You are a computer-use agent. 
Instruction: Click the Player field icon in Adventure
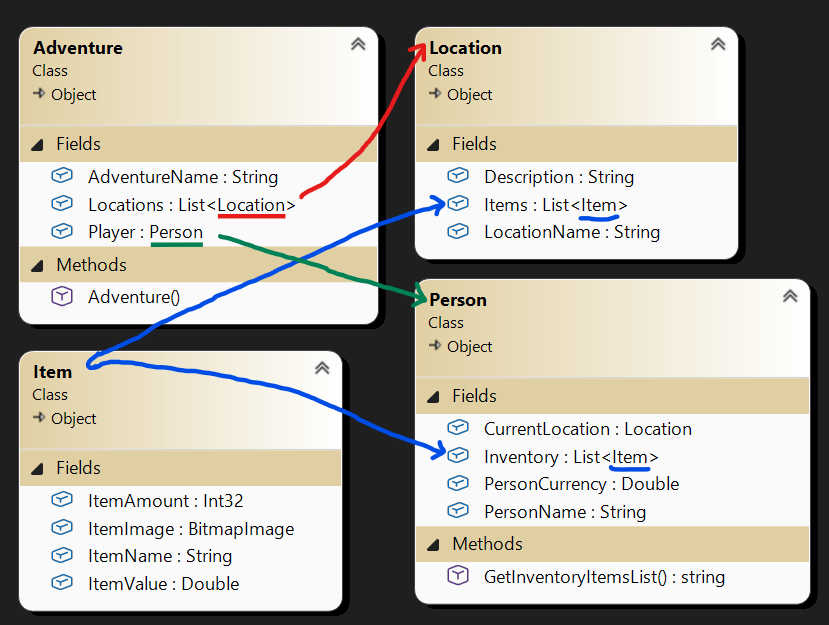click(x=62, y=231)
